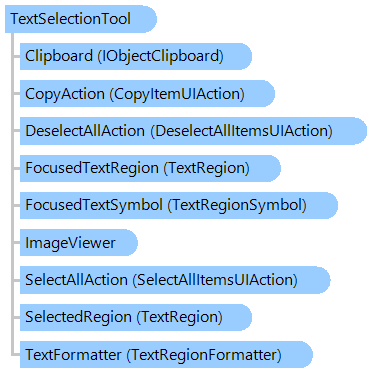Click the TextRegionSymbol type name
The height and width of the screenshot is (372, 385).
coord(237,205)
